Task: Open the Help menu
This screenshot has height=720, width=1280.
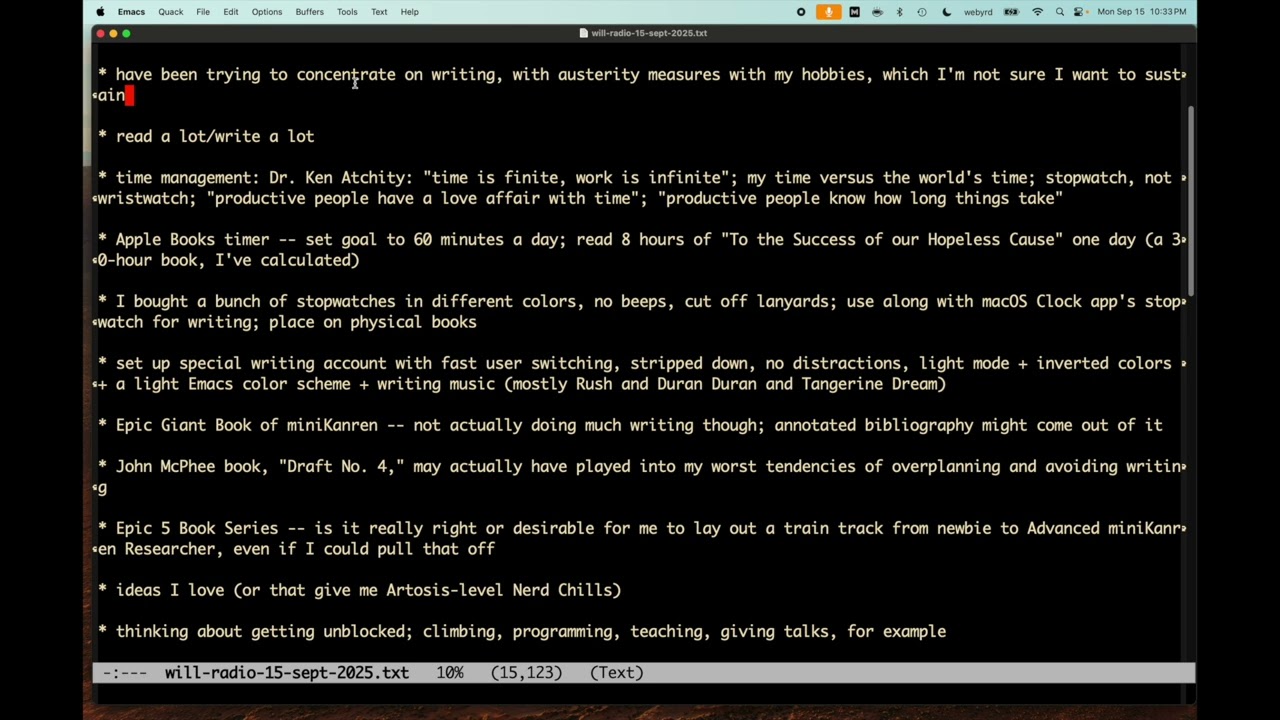Action: (x=410, y=12)
